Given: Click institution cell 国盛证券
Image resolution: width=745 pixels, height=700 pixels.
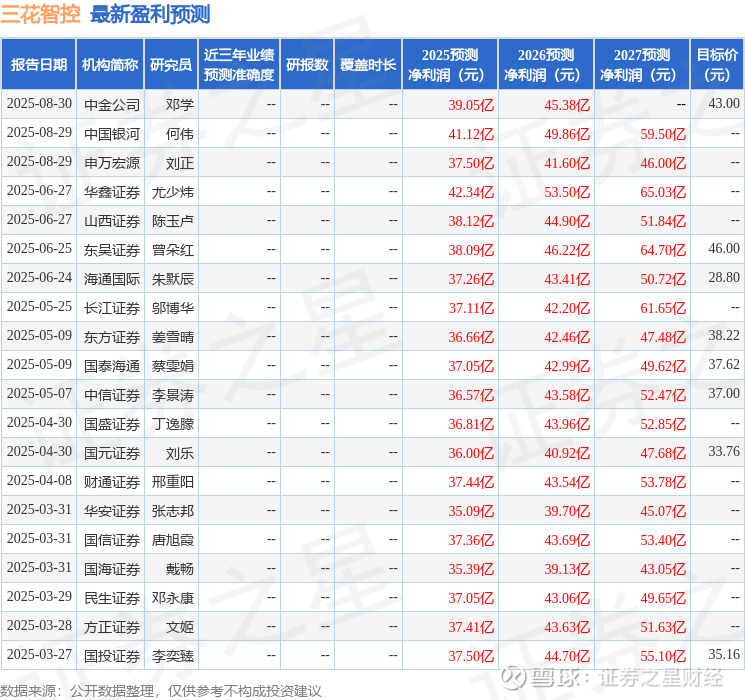Looking at the screenshot, I should point(112,423).
